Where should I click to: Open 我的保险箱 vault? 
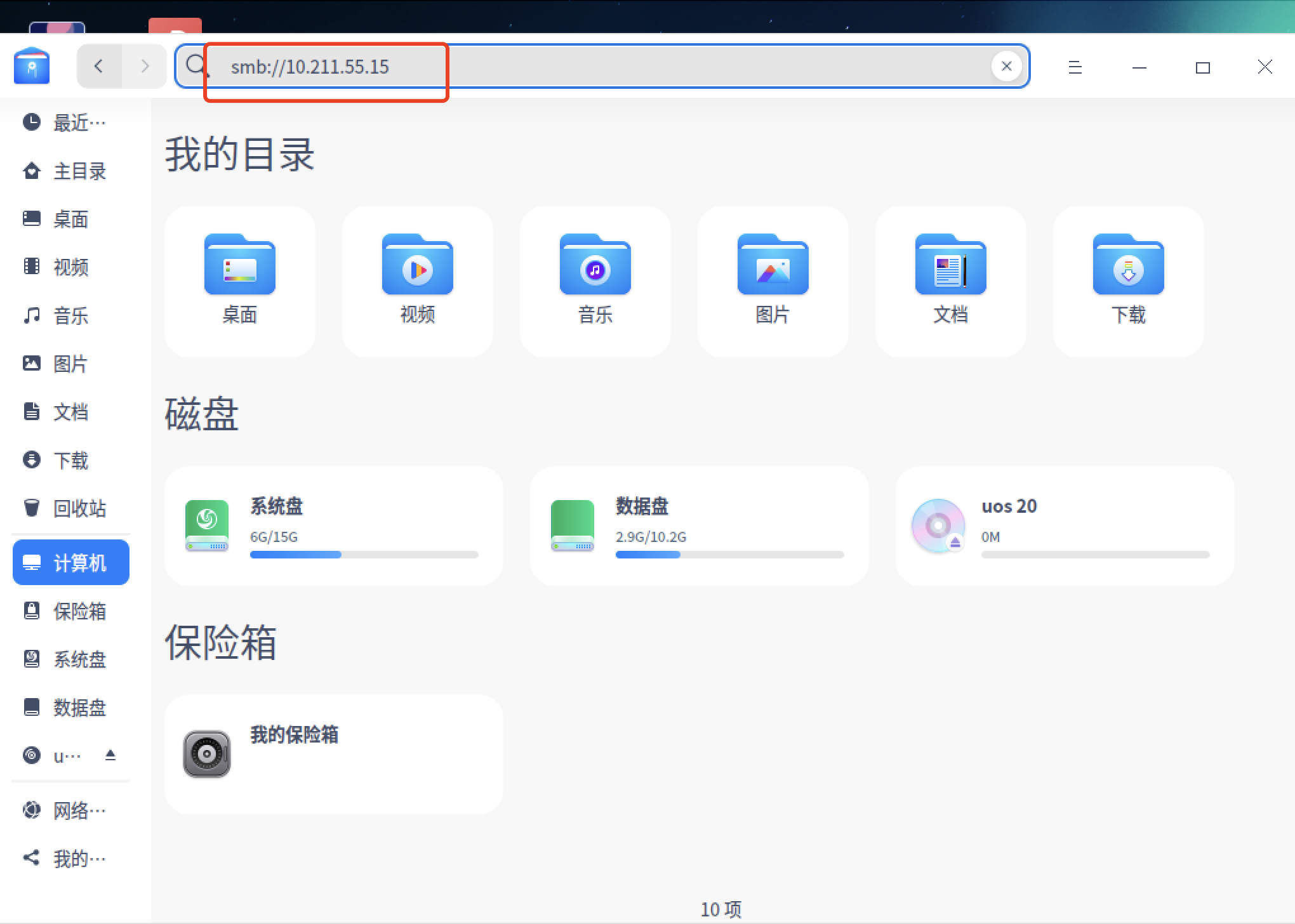(x=334, y=754)
